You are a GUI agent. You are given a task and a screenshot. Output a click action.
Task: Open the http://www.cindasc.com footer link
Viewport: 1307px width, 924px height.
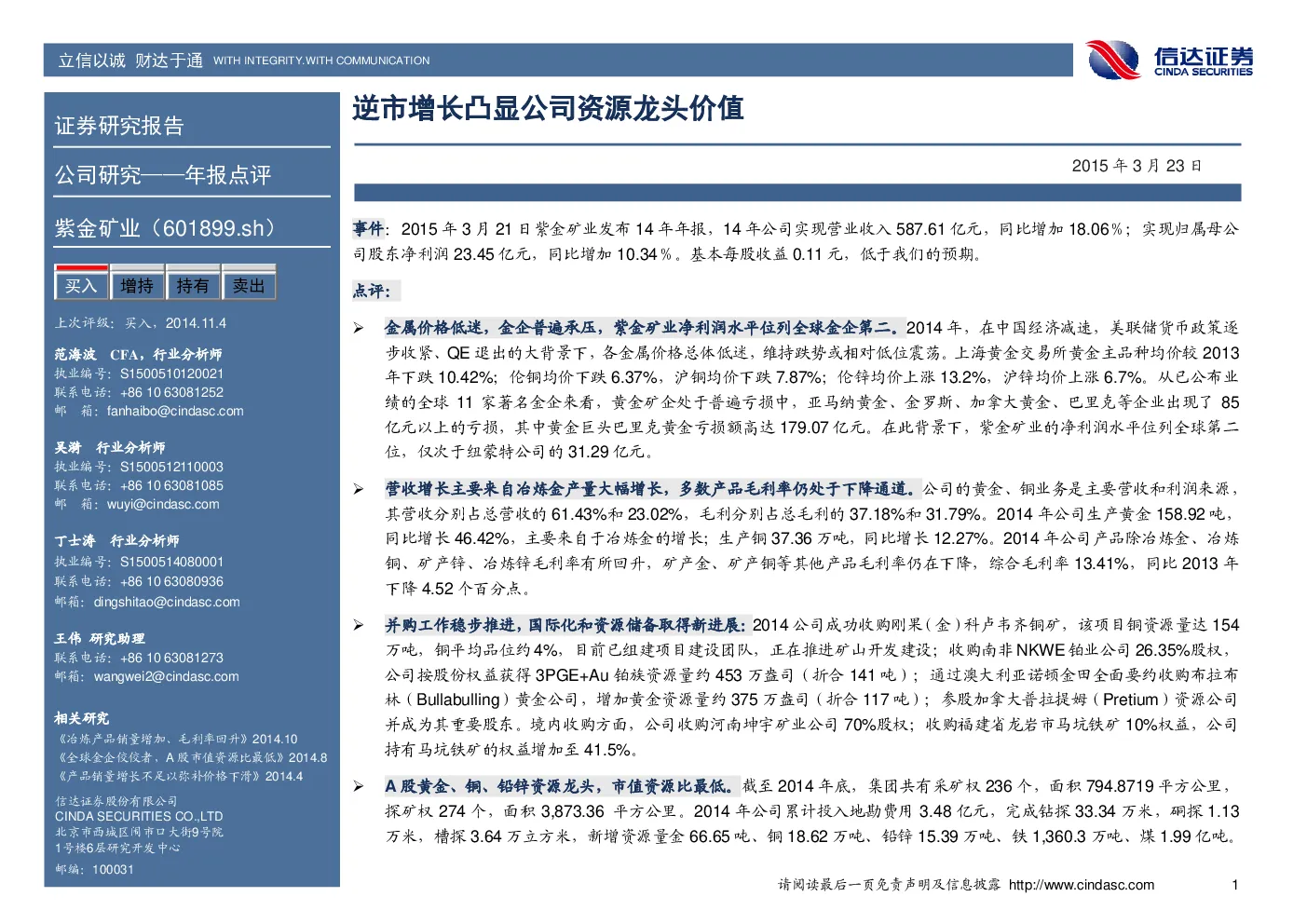tap(1082, 885)
